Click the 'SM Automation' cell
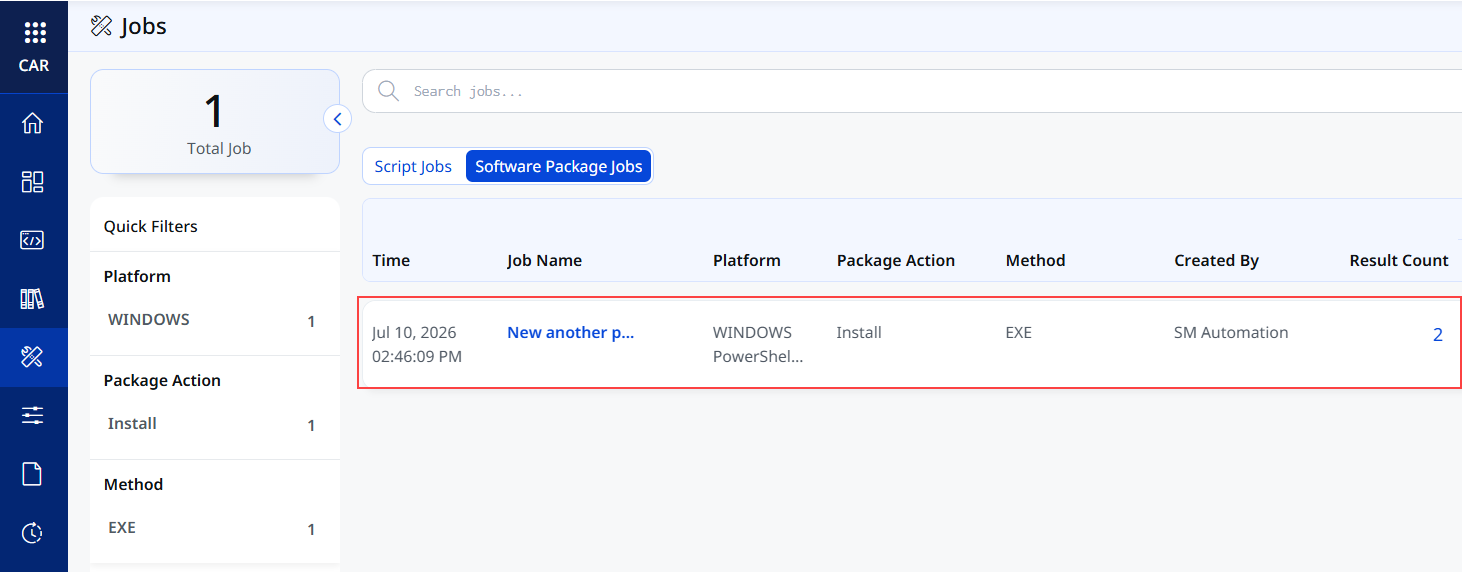The height and width of the screenshot is (572, 1462). [1231, 333]
